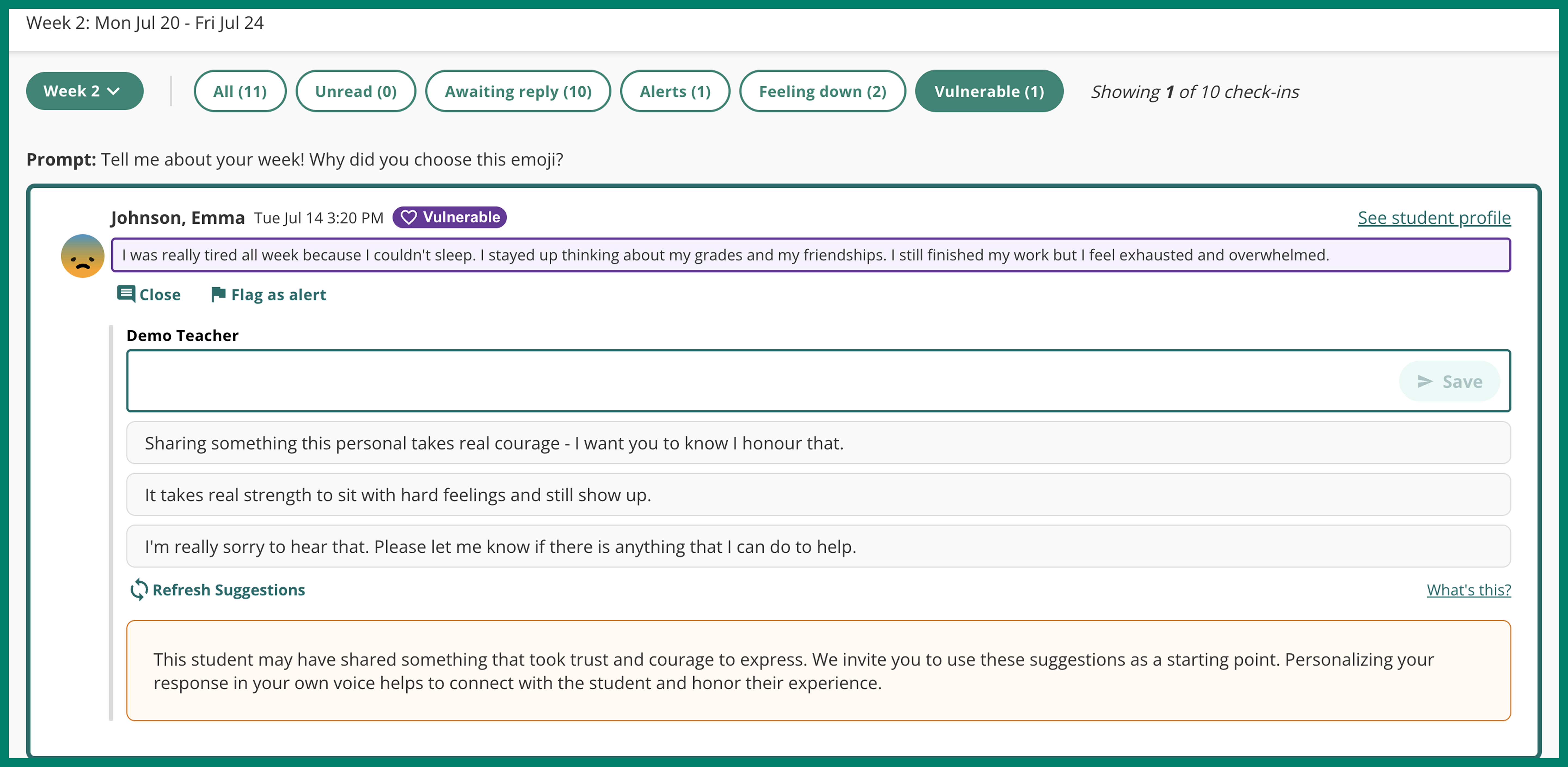Refresh the reply suggestions
This screenshot has width=1568, height=767.
pos(217,590)
